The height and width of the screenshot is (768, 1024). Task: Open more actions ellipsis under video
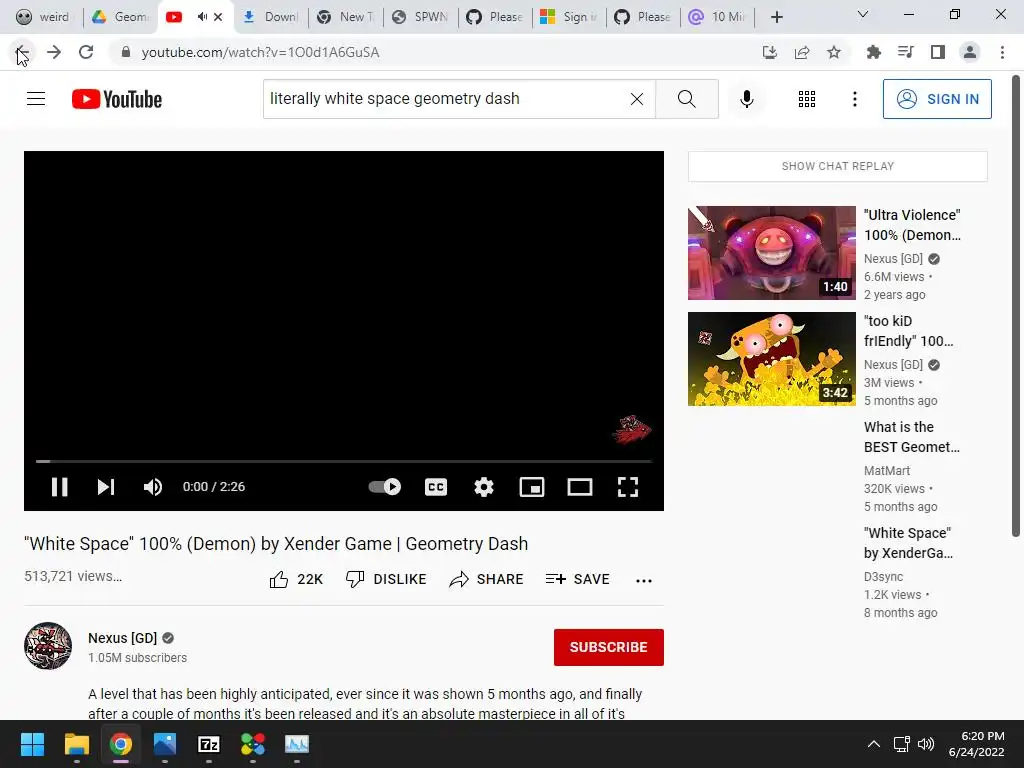point(643,581)
